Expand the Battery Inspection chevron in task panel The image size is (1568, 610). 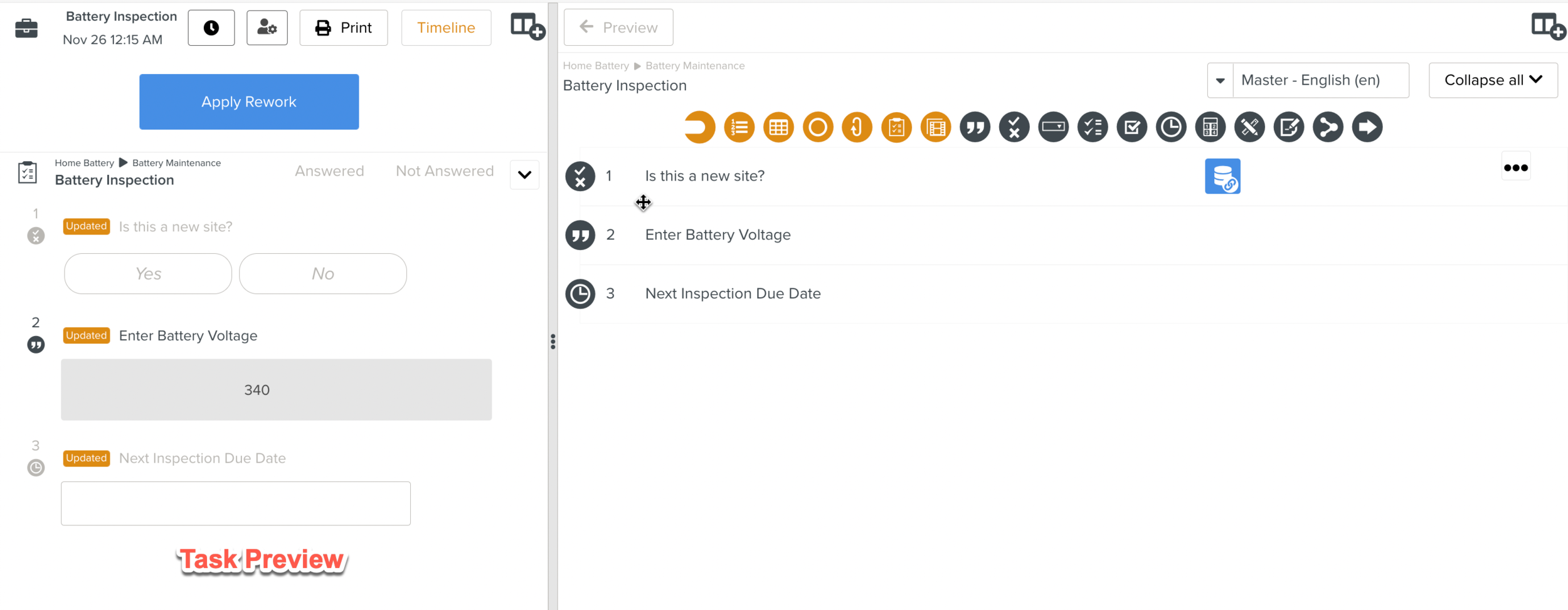click(524, 175)
